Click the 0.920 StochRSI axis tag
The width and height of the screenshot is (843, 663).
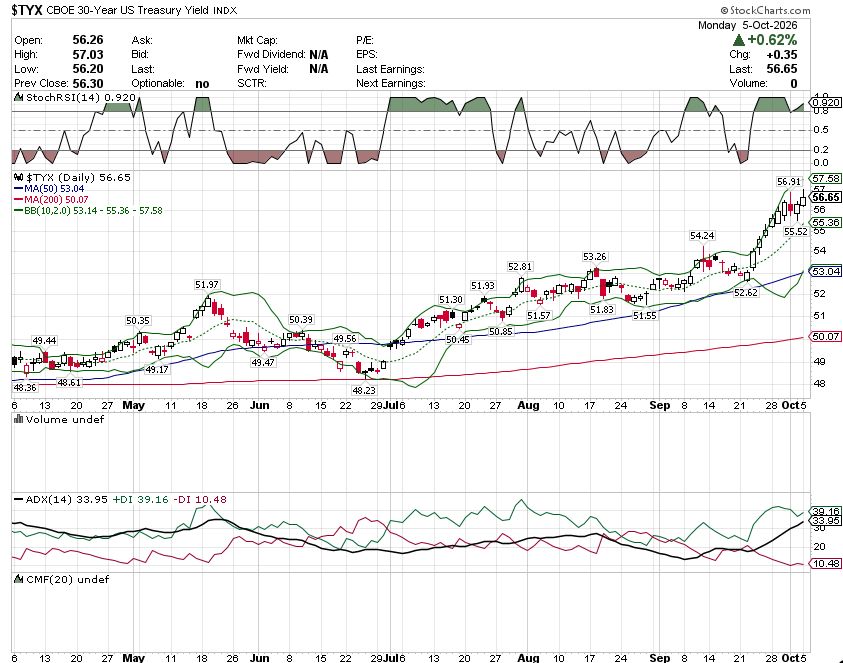[826, 102]
